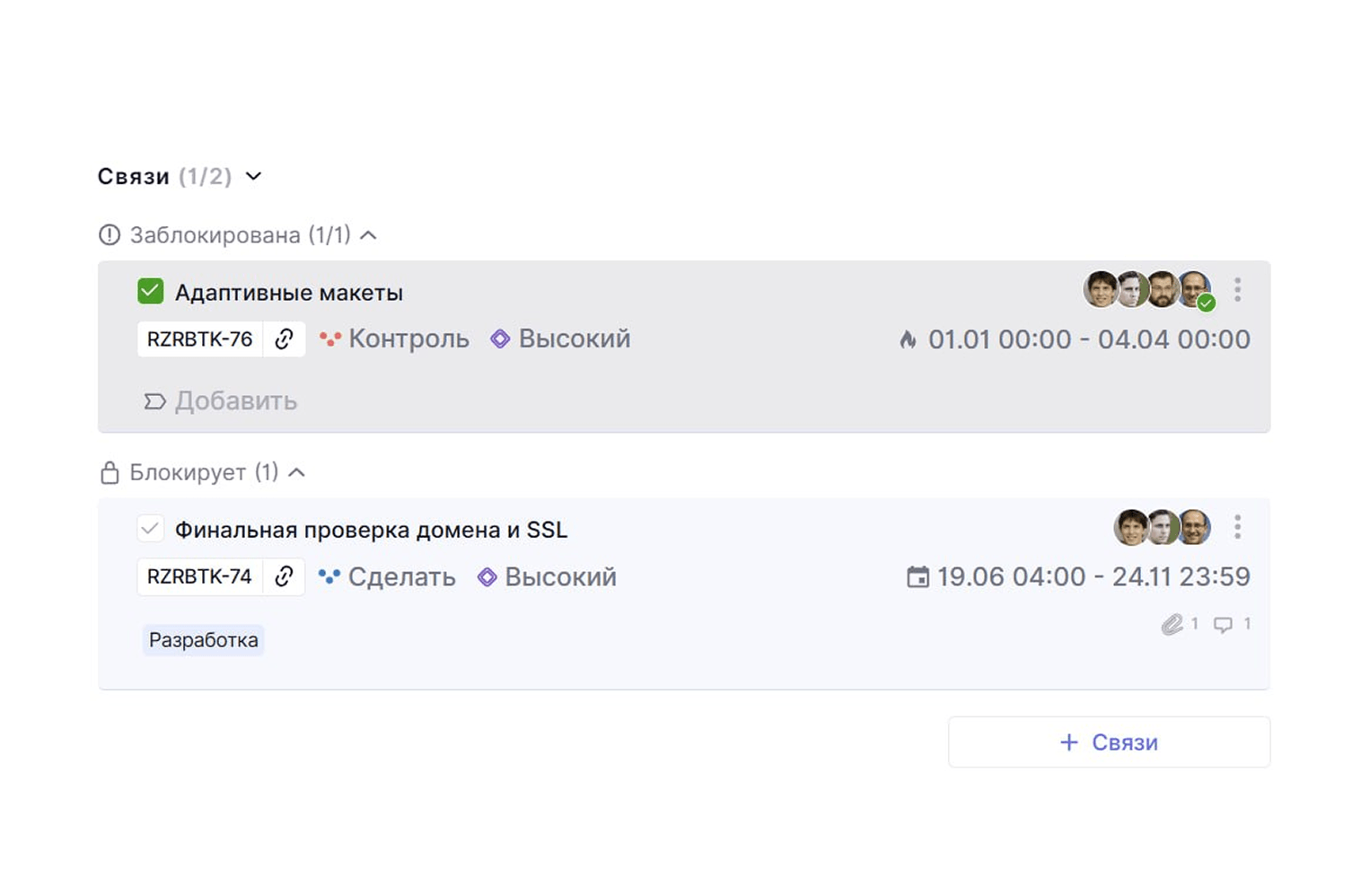Click calendar icon beside 19.06 04:00 date
This screenshot has width=1370, height=896.
tap(918, 576)
